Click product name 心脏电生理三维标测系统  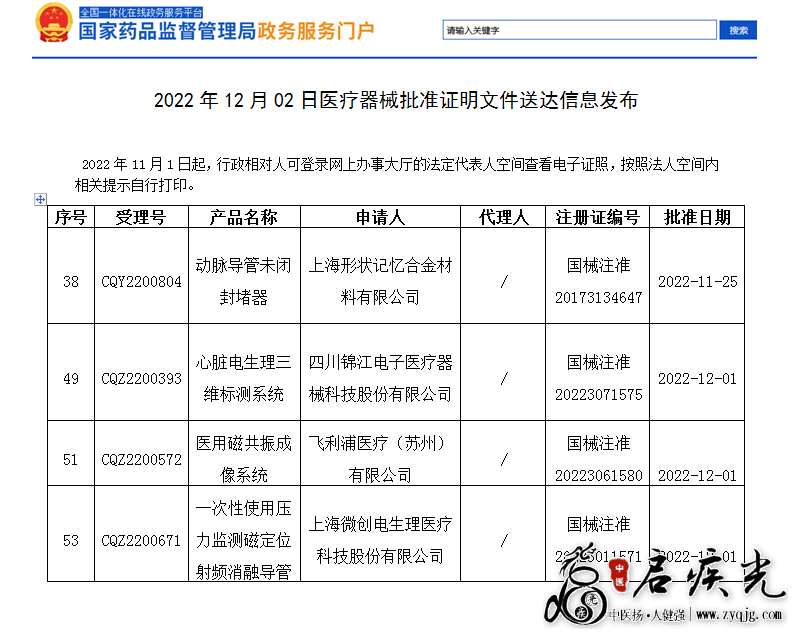point(244,378)
